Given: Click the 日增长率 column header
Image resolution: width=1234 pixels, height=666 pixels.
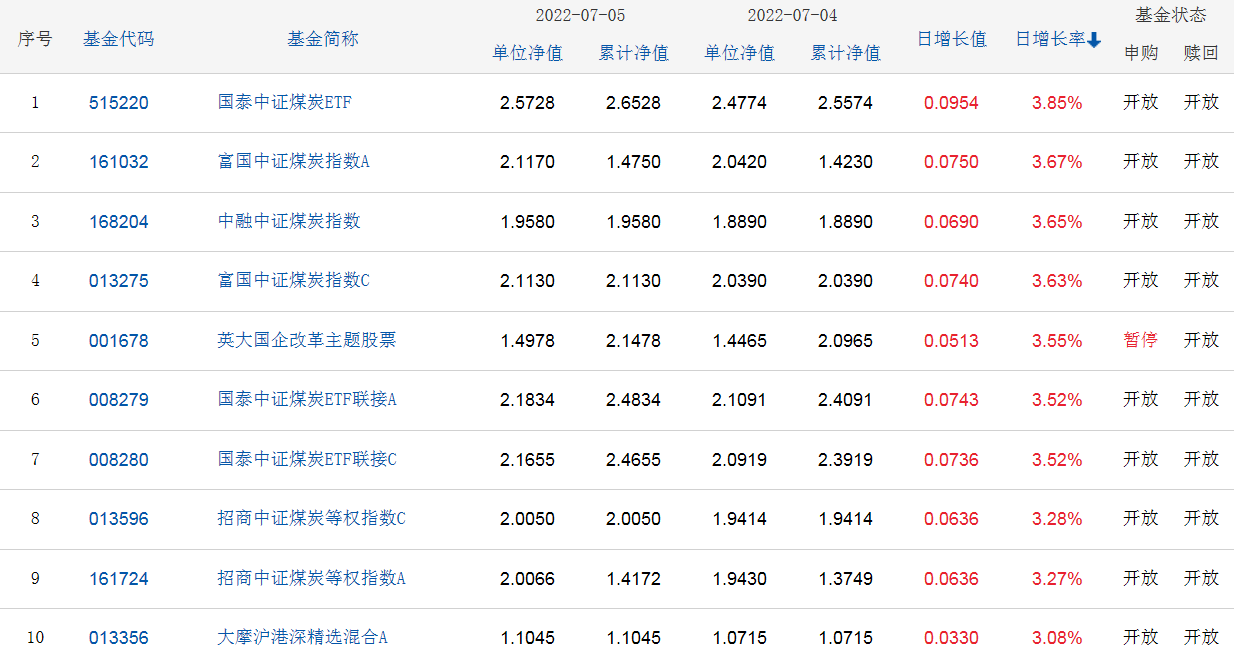Looking at the screenshot, I should tap(1050, 39).
